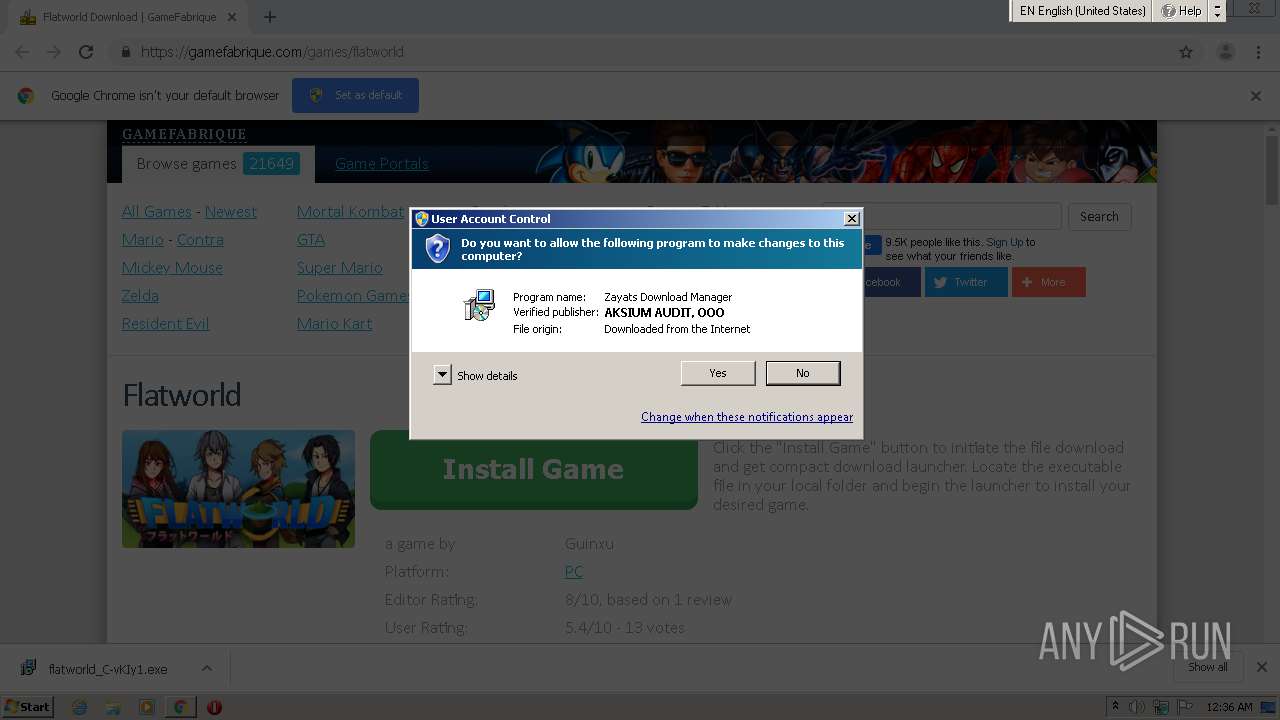
Task: Click the address bar URL field
Action: 640,52
